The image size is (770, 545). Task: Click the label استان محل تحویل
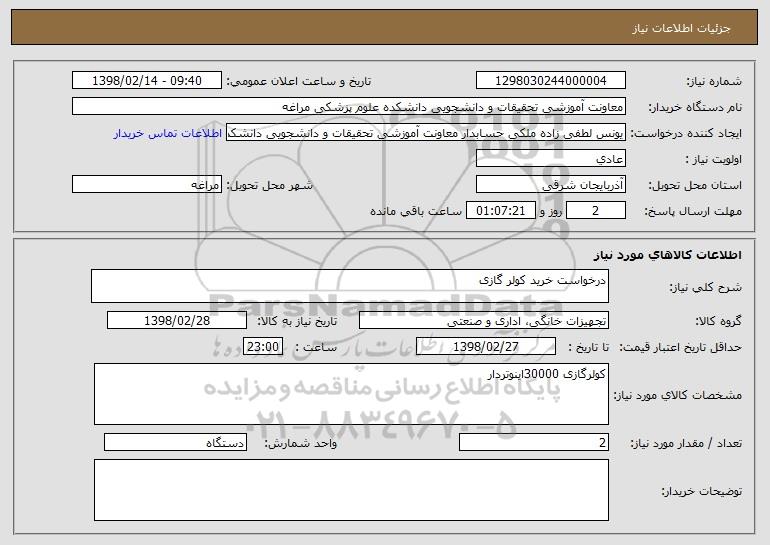(x=695, y=186)
